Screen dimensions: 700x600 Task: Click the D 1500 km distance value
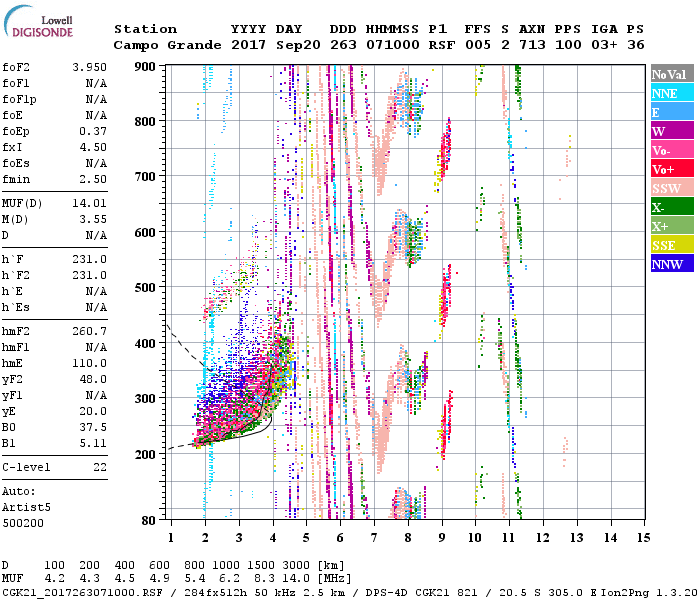click(261, 566)
